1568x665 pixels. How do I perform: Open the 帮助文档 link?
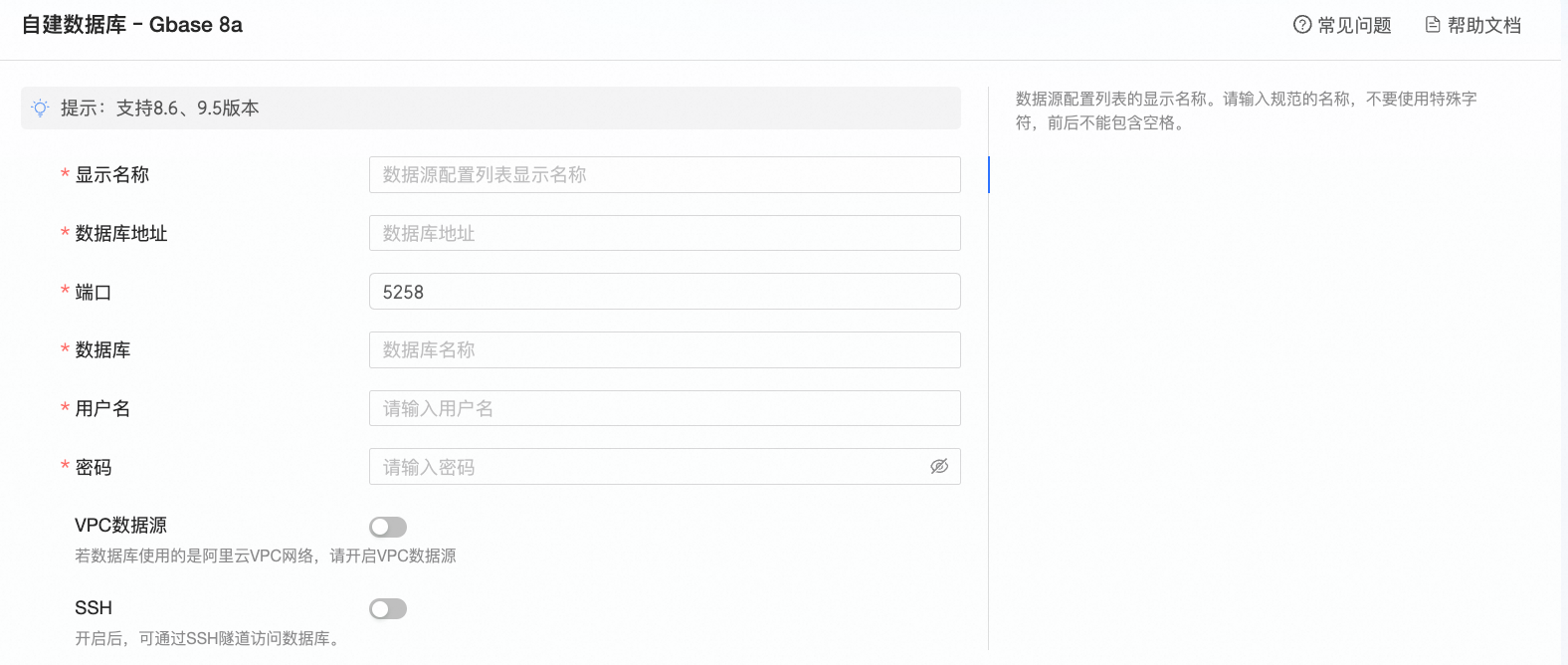pos(1483,26)
